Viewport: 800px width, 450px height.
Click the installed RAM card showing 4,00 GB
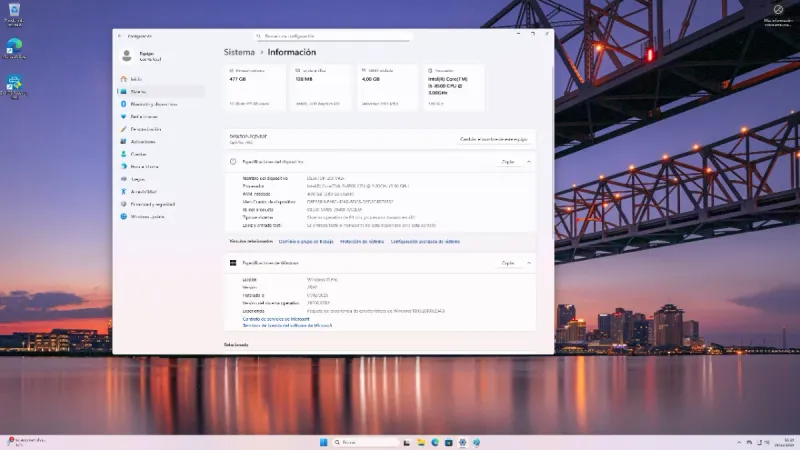(x=387, y=87)
